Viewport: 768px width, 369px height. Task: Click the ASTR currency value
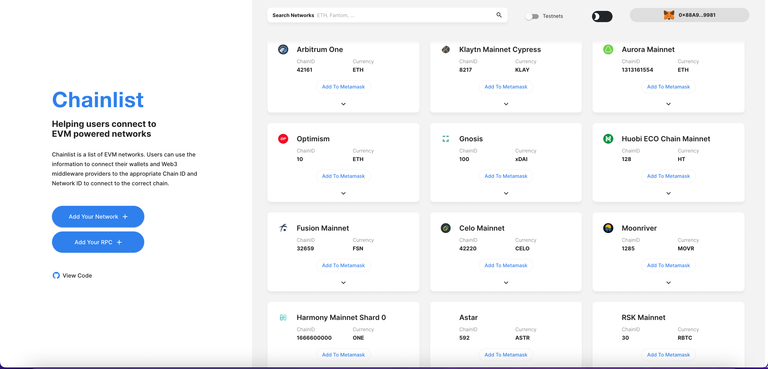click(522, 338)
